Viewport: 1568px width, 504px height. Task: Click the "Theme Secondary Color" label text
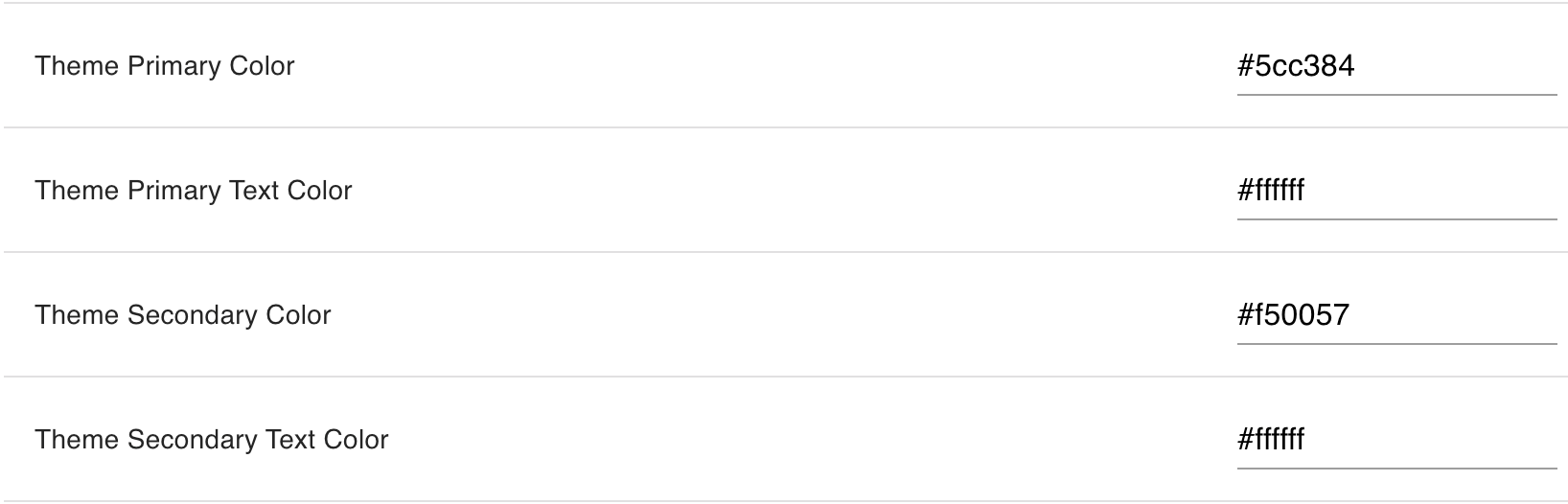tap(183, 315)
